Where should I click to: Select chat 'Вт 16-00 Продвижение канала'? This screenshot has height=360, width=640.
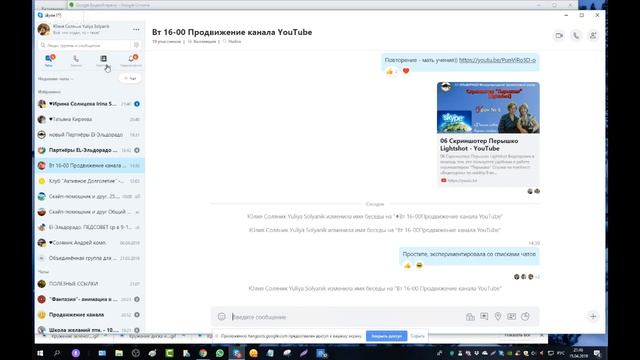pyautogui.click(x=89, y=166)
